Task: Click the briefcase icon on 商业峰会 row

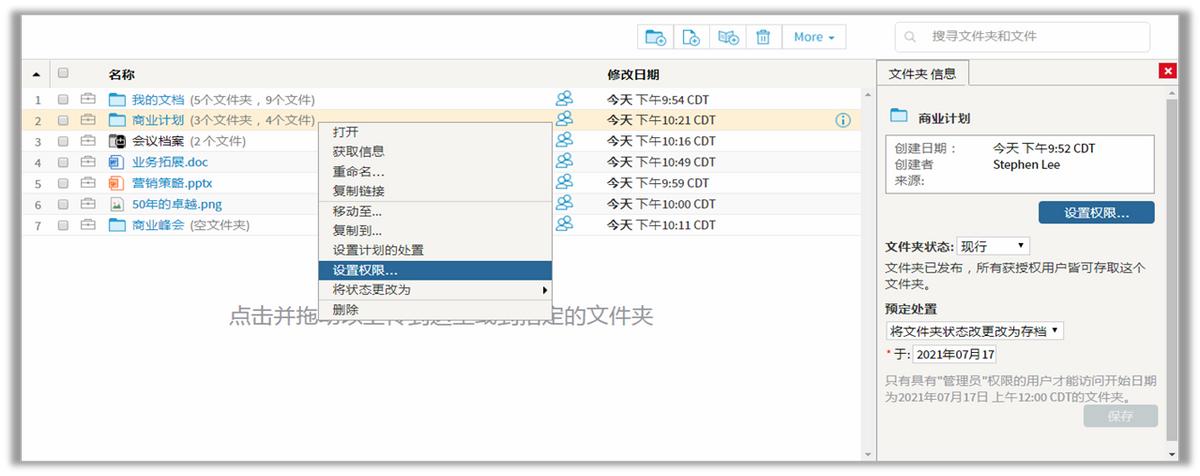Action: coord(88,225)
